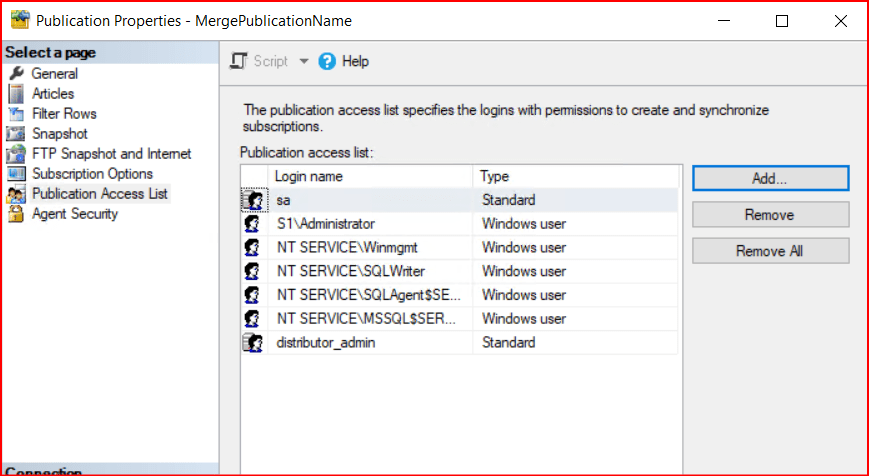The image size is (869, 476).
Task: Click the Filter Rows icon
Action: coord(15,114)
